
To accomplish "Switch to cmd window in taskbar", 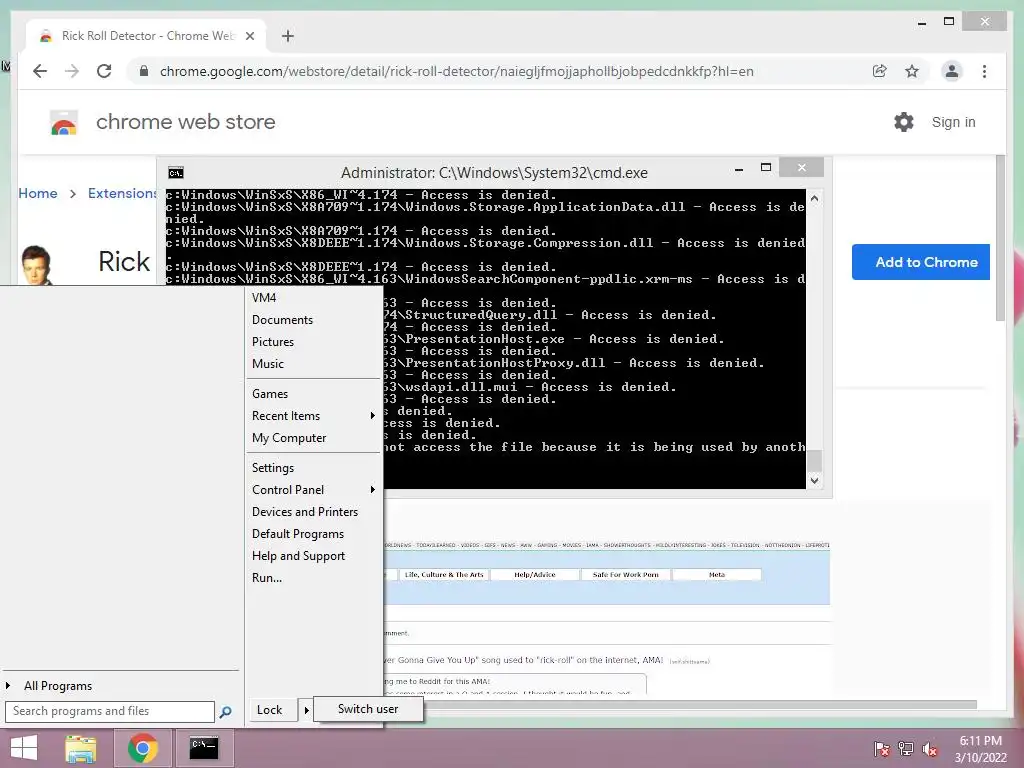I will click(x=204, y=748).
